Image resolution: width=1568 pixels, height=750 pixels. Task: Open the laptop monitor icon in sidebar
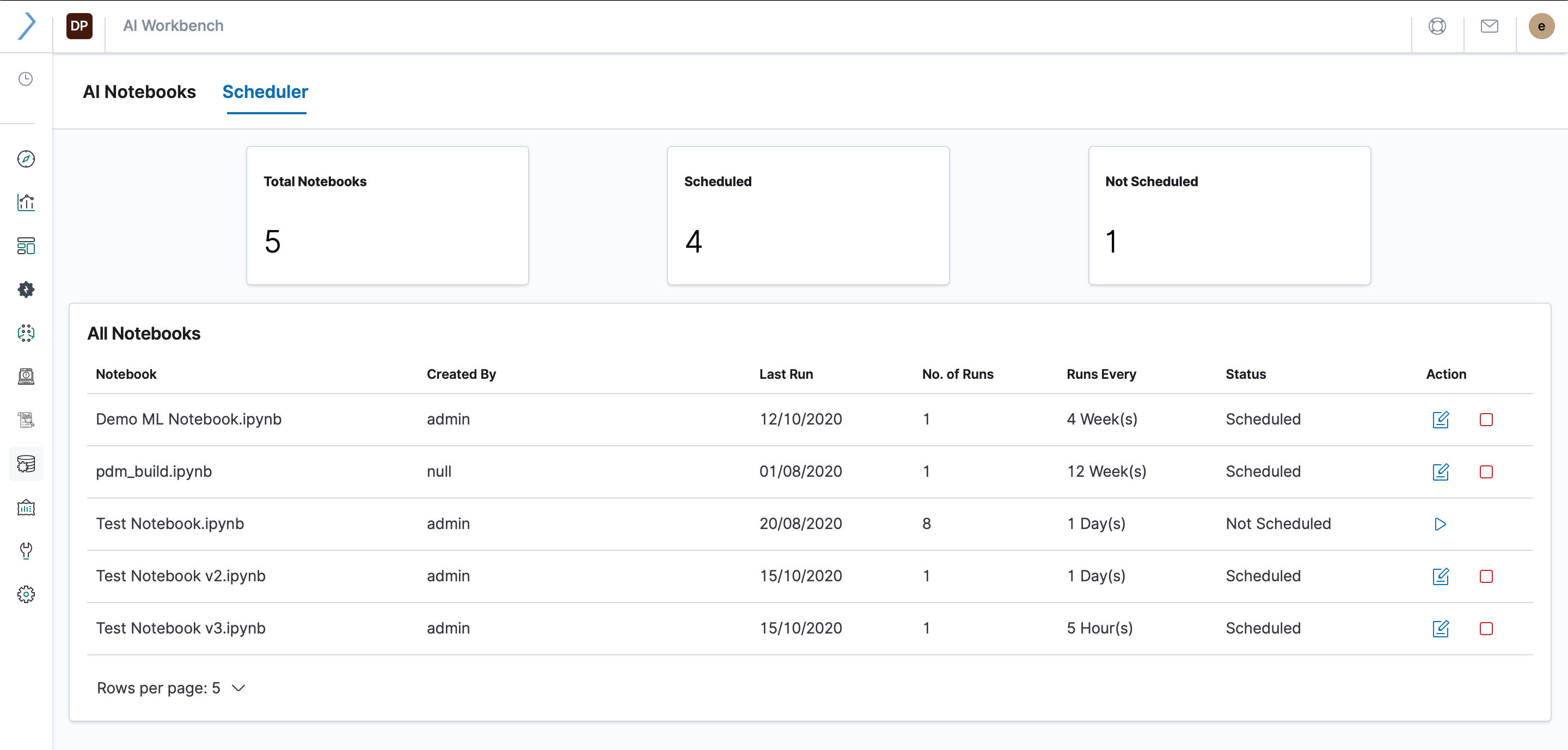pos(26,377)
